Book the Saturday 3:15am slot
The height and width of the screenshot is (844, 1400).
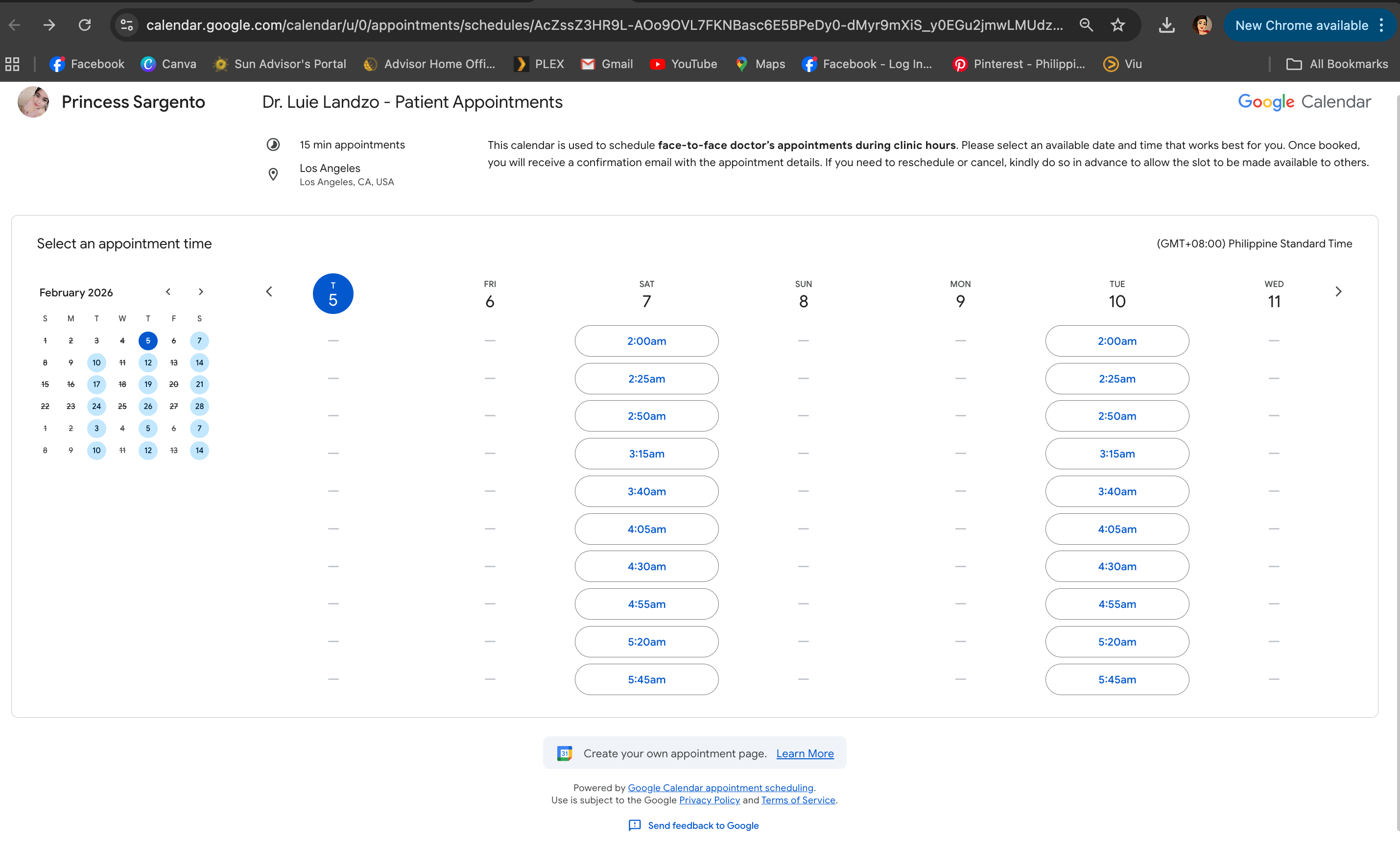646,454
